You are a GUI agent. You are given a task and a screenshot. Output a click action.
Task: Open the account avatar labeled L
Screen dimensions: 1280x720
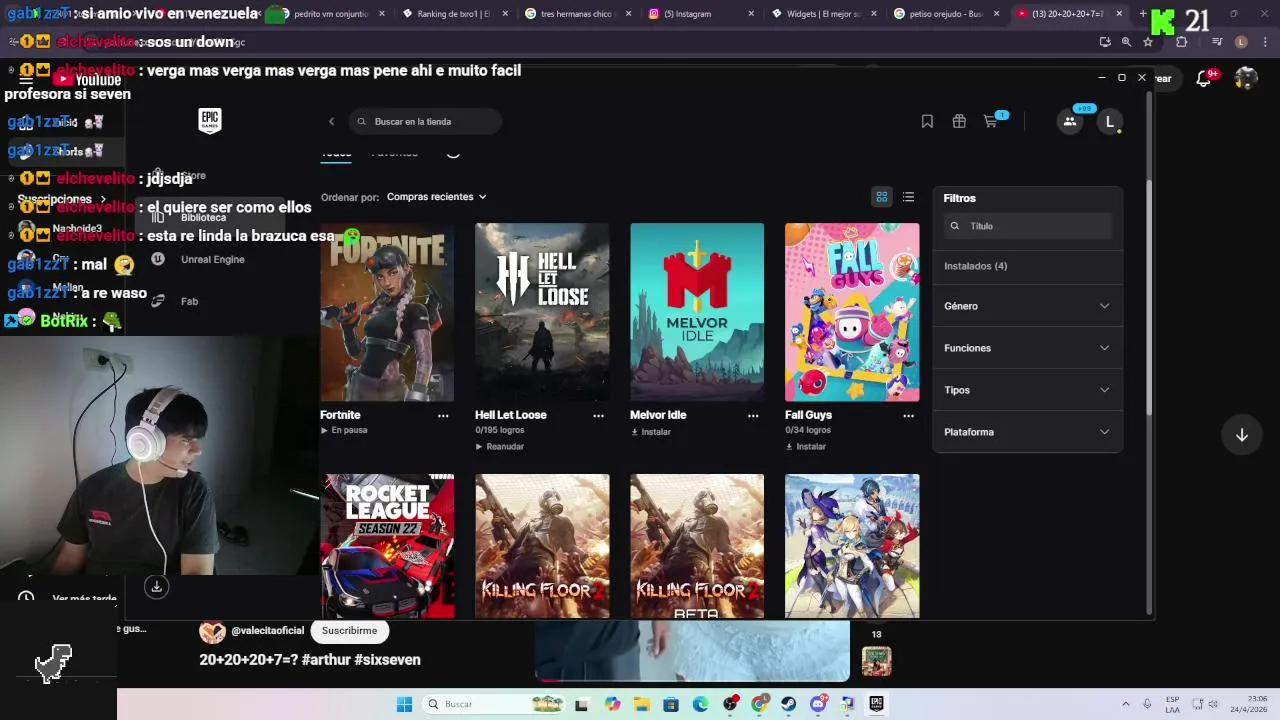point(1109,121)
